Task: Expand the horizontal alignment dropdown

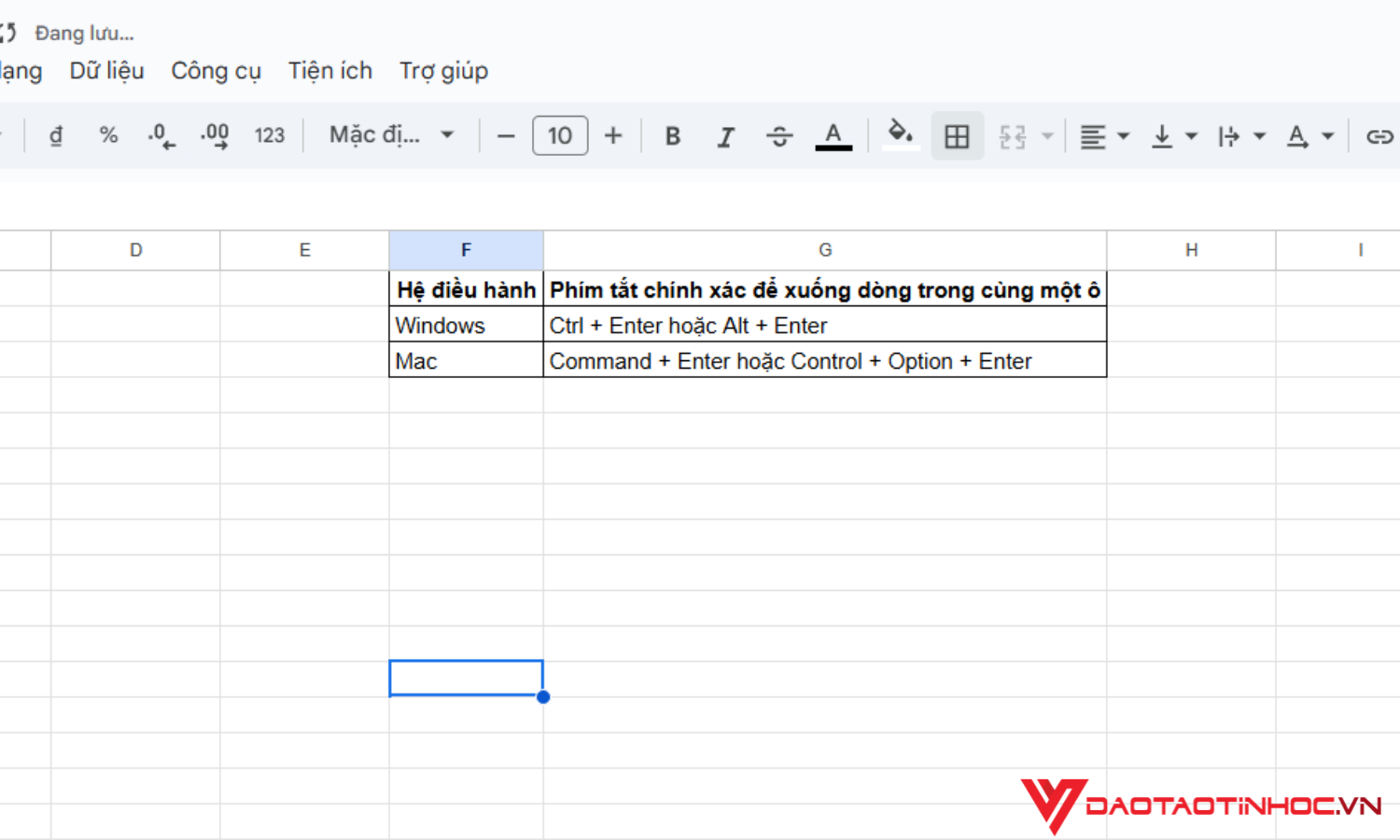Action: pyautogui.click(x=1122, y=135)
